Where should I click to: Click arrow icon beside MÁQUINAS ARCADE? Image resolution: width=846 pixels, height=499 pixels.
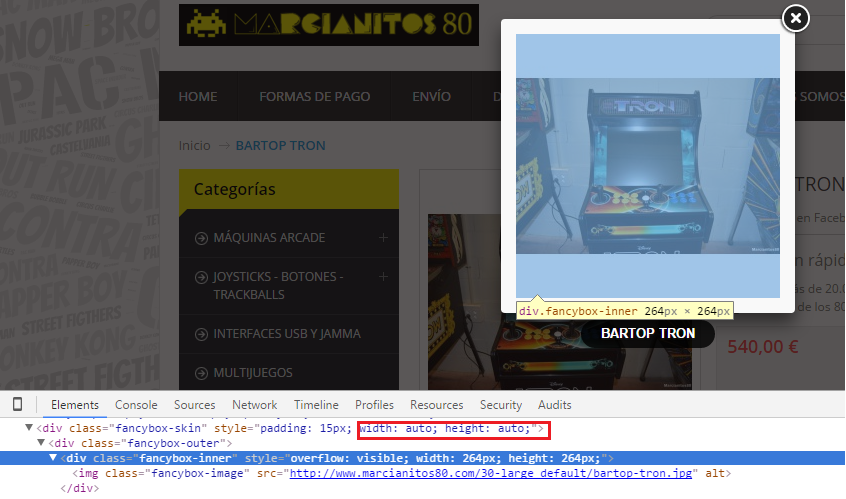click(201, 238)
